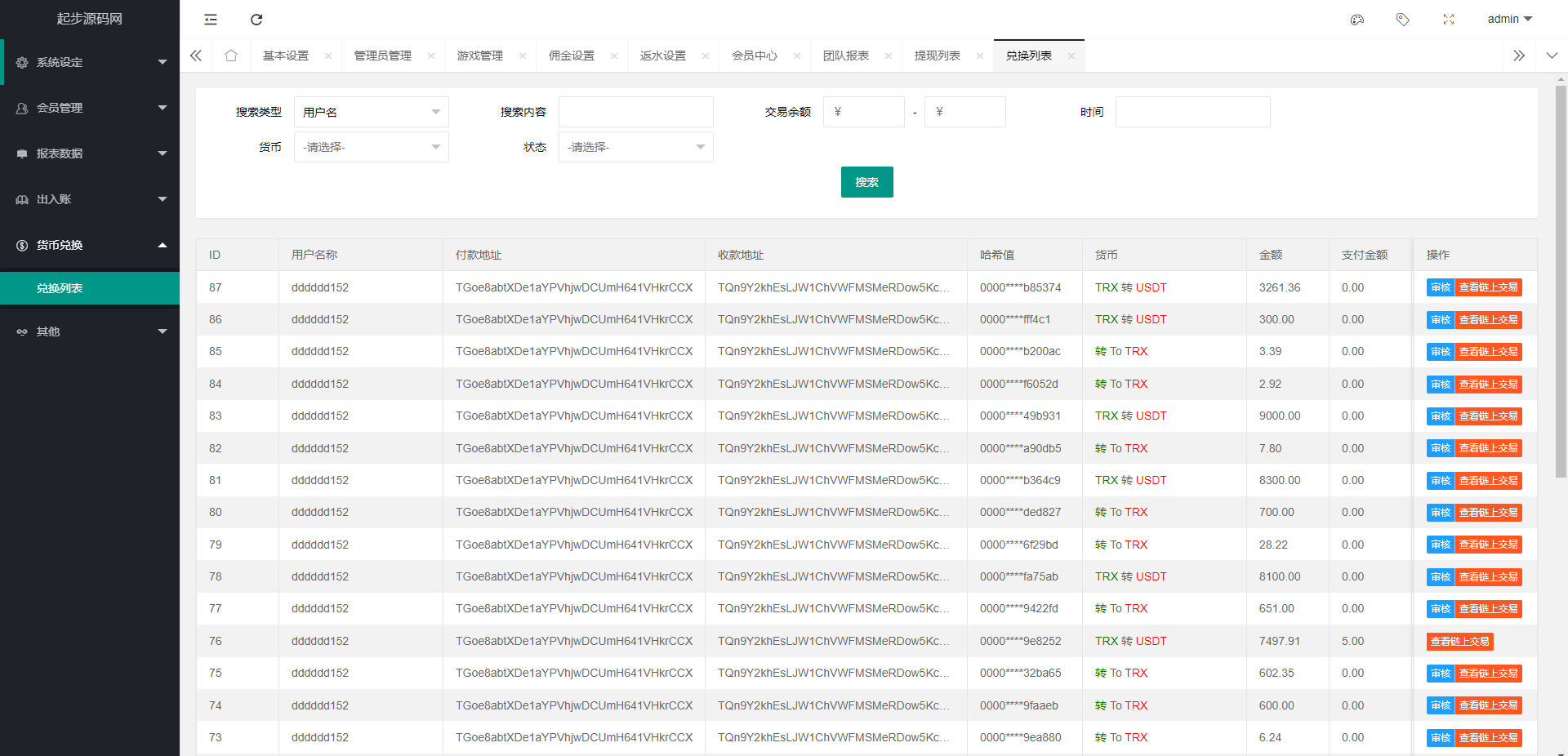Go to home tab icon

click(231, 56)
